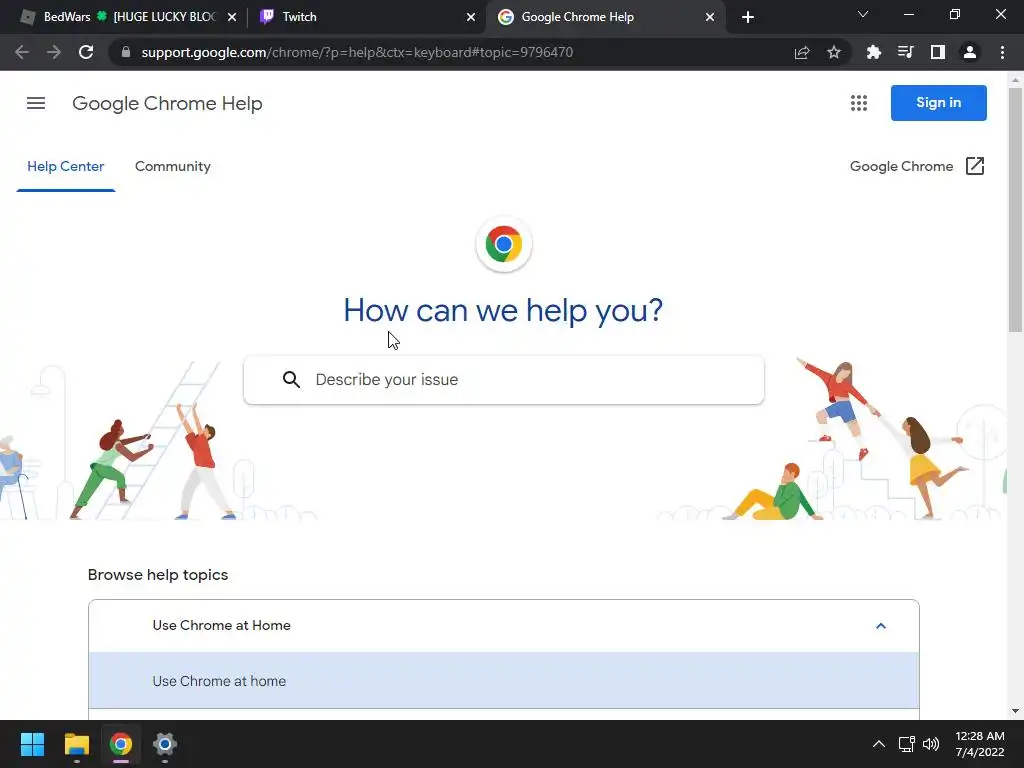Click the address bar URL
Viewport: 1024px width, 768px height.
357,52
